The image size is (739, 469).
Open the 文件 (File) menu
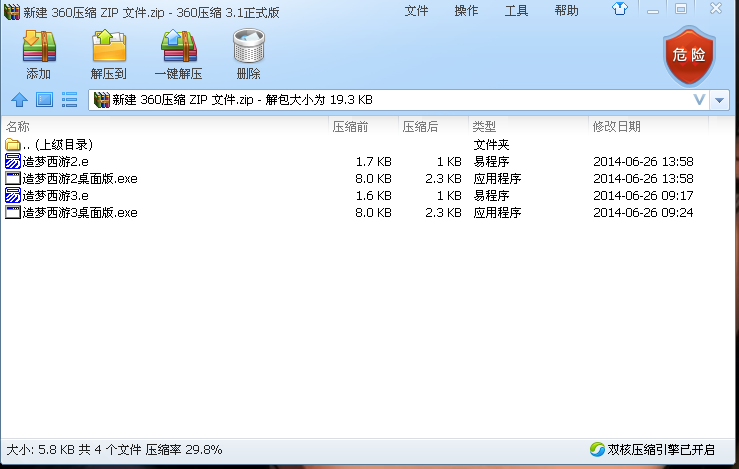point(416,11)
